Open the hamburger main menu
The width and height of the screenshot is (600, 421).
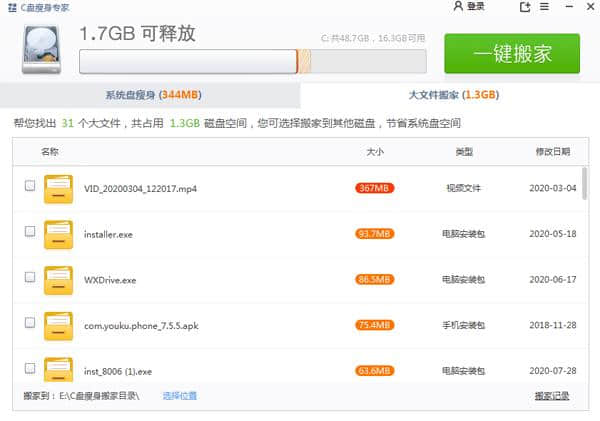coord(545,7)
